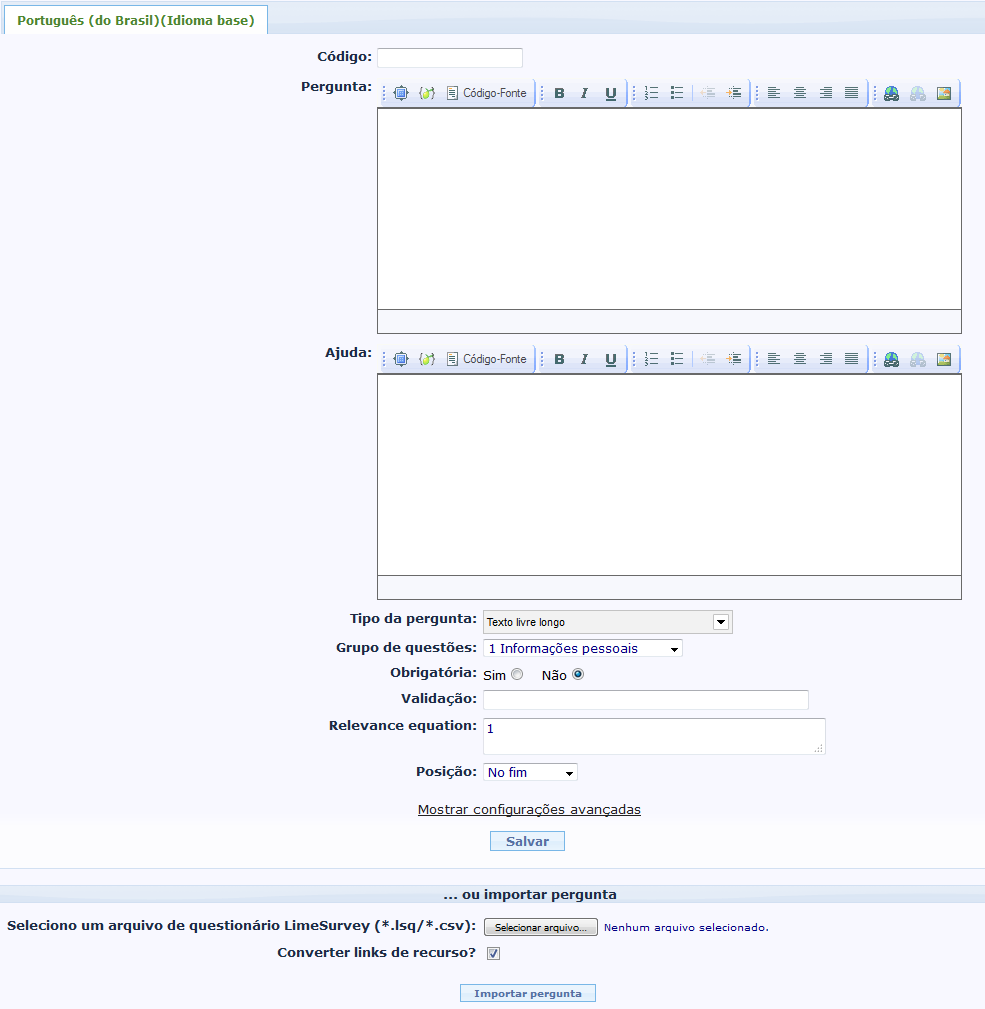
Task: Expand the Grupo de questões dropdown
Action: click(x=582, y=648)
